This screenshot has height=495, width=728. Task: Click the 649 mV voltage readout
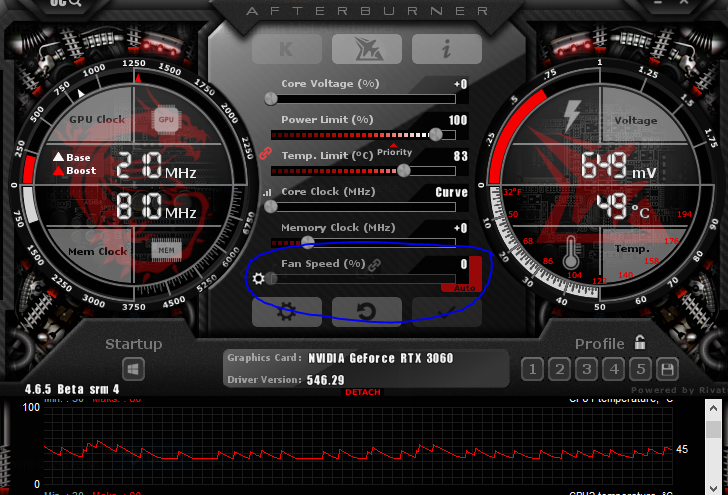coord(619,166)
